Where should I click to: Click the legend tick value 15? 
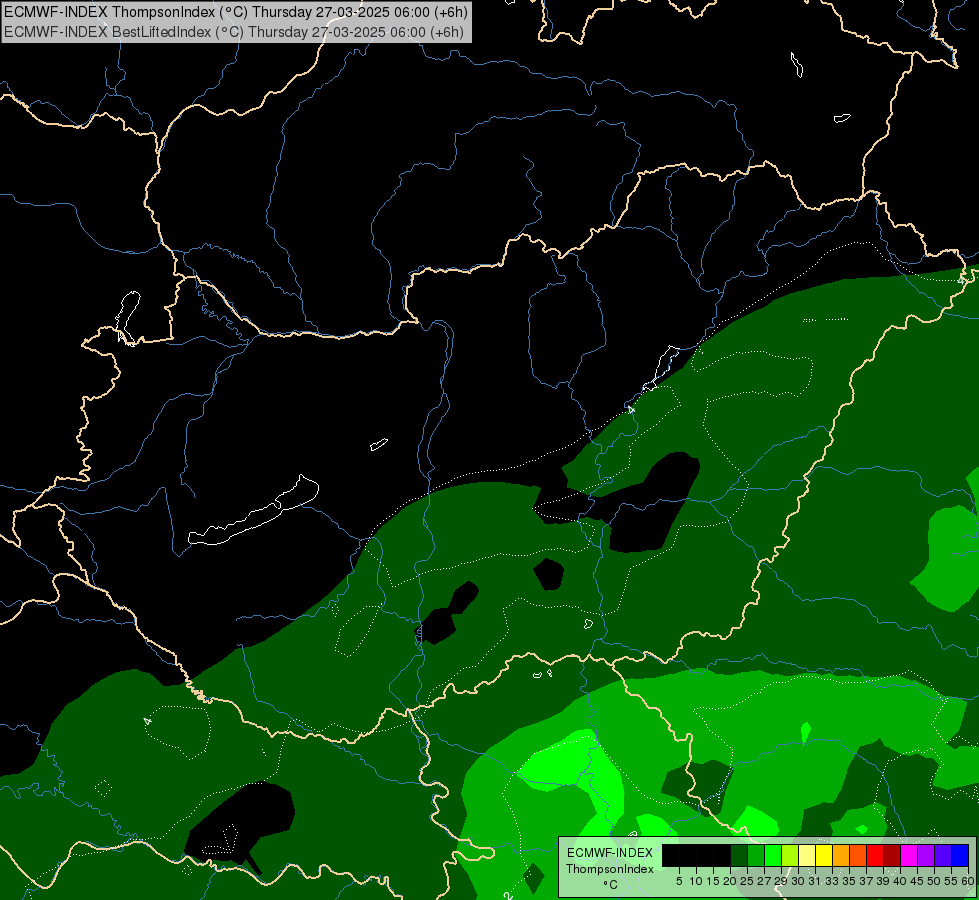(x=713, y=881)
